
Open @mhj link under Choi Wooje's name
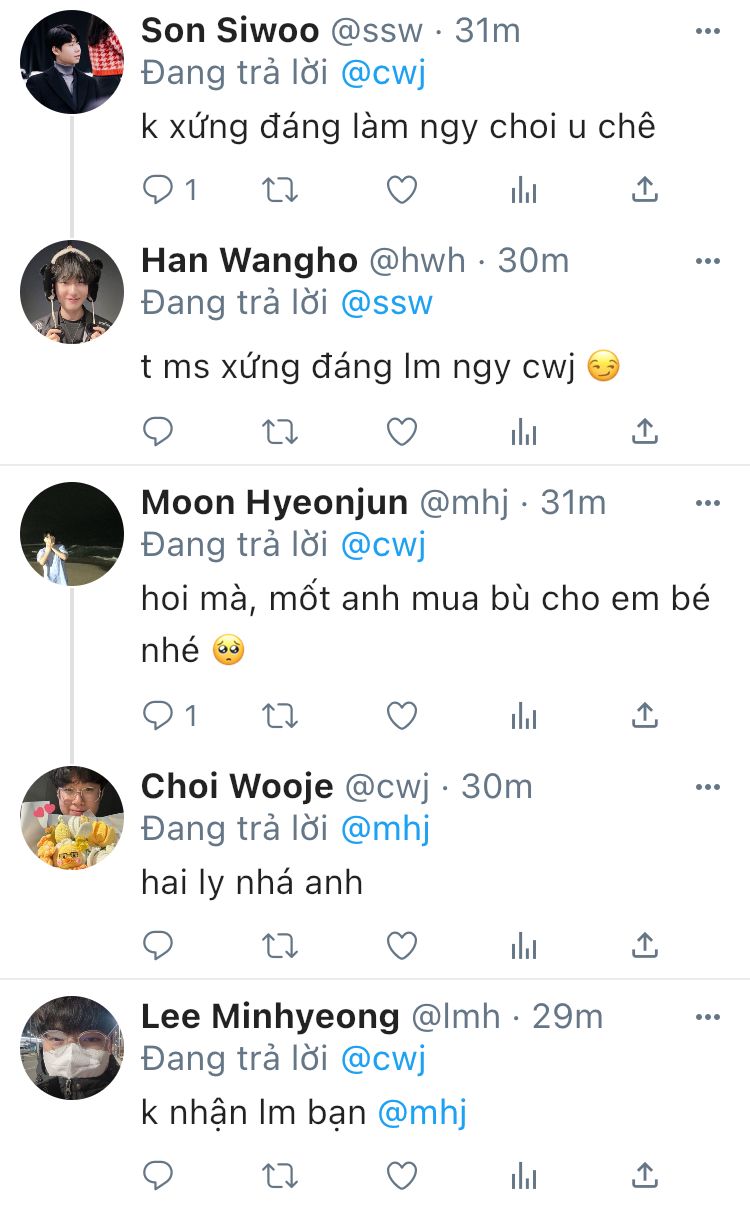385,829
